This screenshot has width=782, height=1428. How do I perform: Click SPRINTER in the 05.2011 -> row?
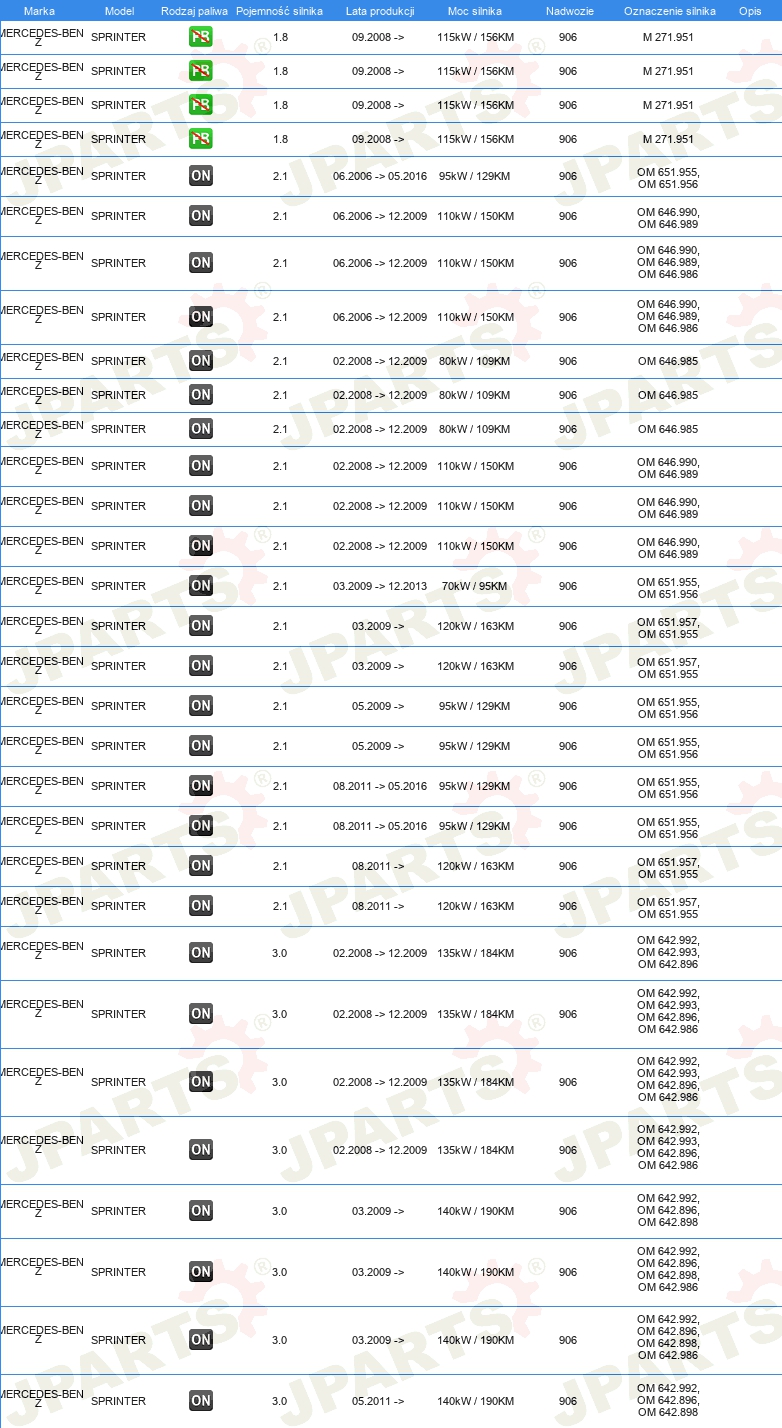click(x=118, y=1401)
